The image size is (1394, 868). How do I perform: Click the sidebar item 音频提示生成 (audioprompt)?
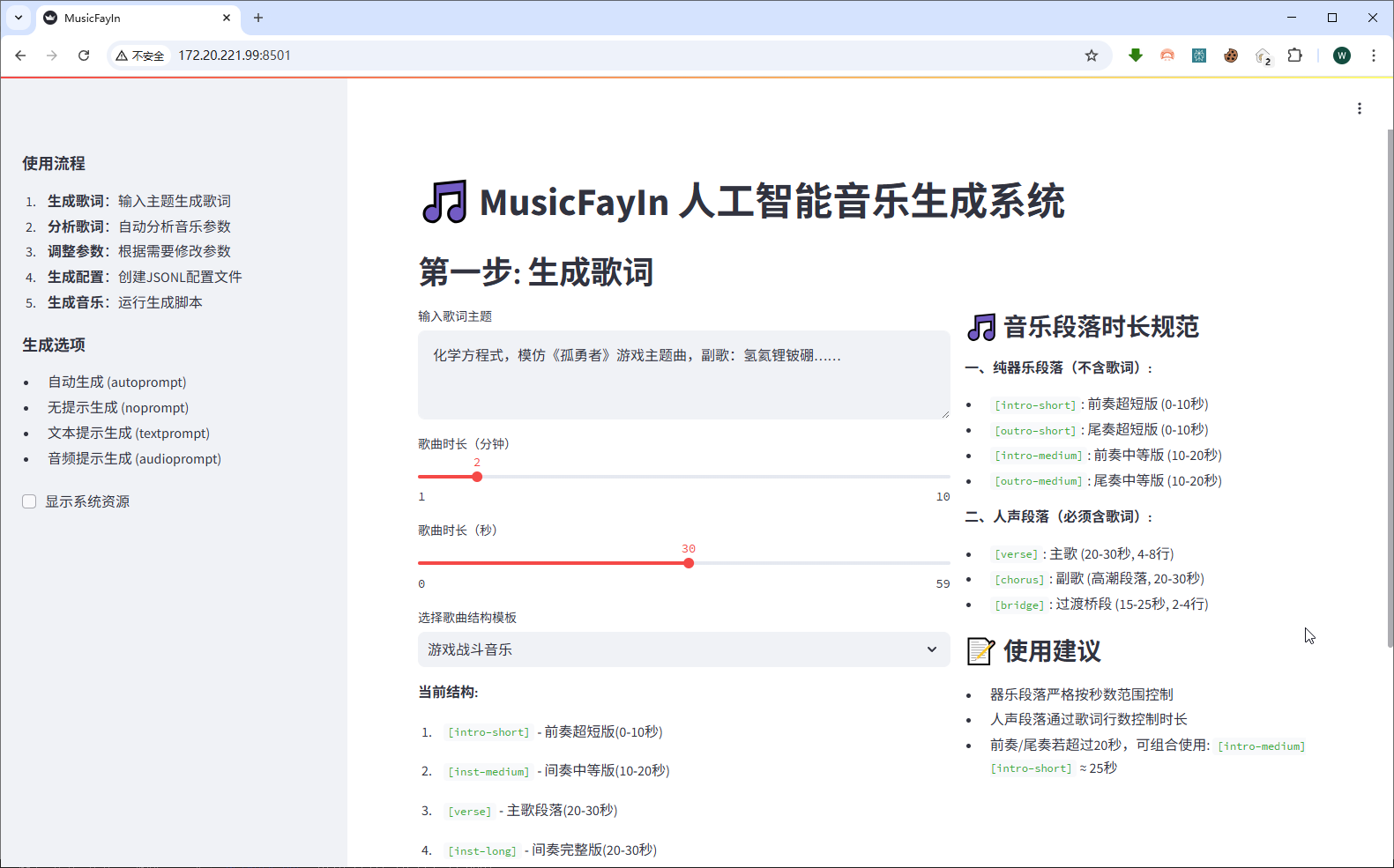[x=134, y=459]
